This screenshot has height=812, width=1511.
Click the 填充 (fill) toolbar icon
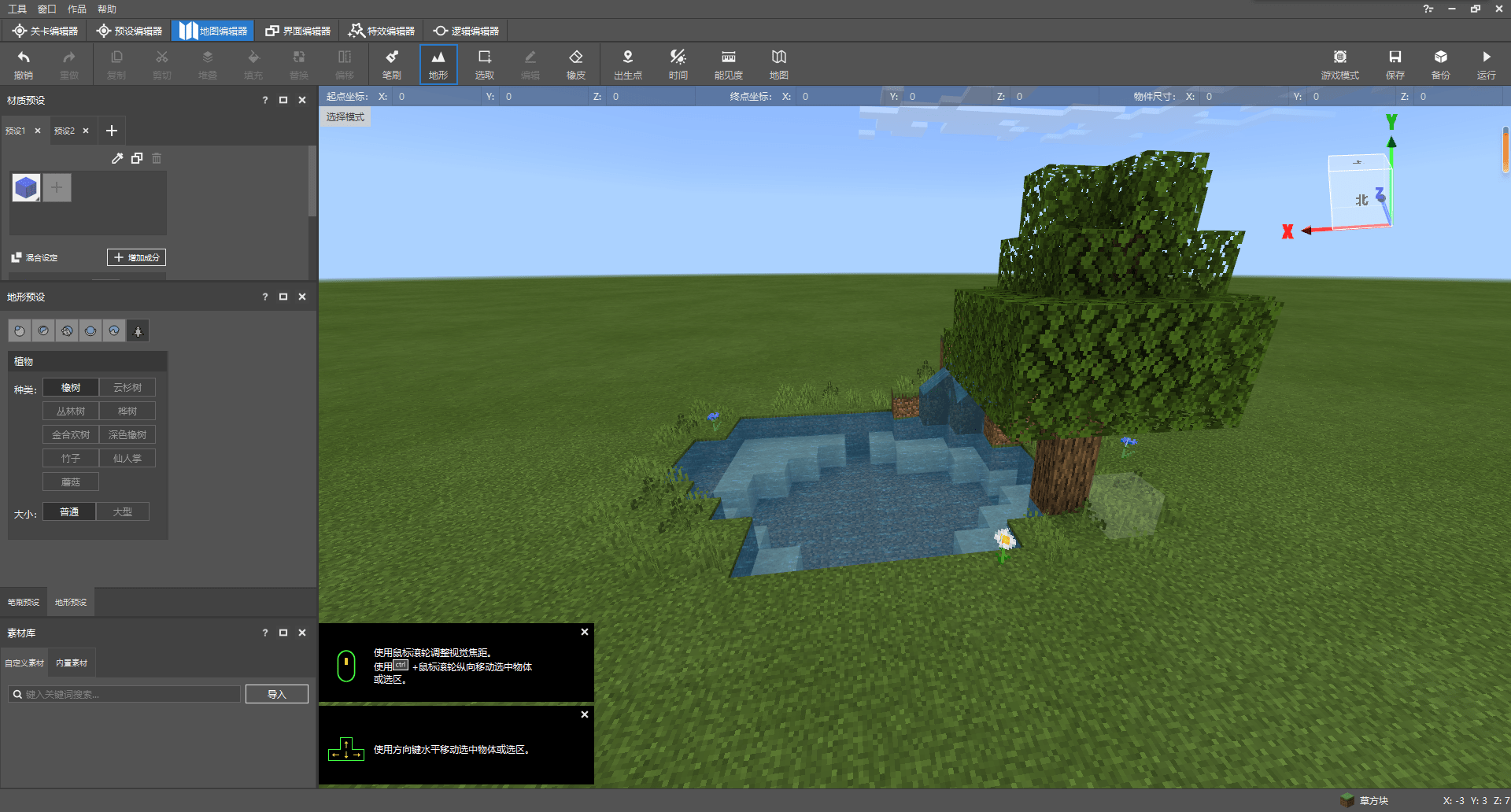(253, 64)
